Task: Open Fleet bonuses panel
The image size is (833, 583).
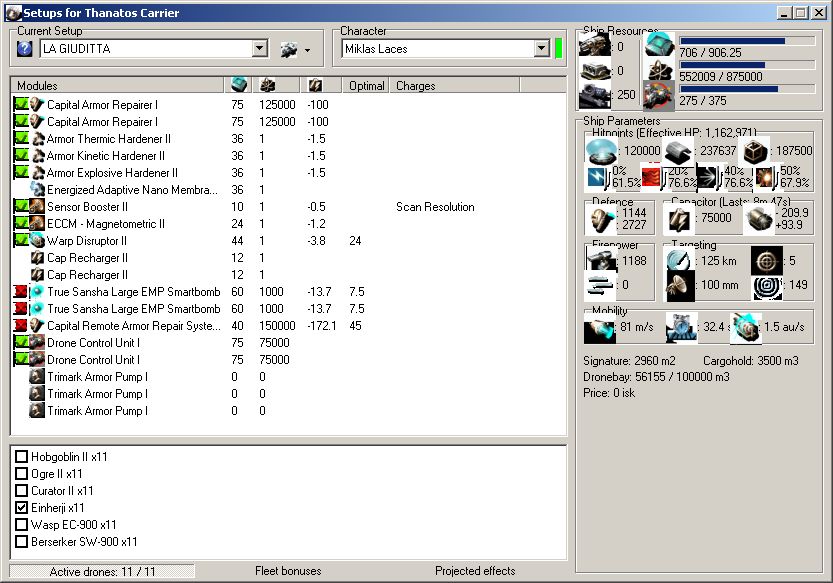Action: (288, 571)
